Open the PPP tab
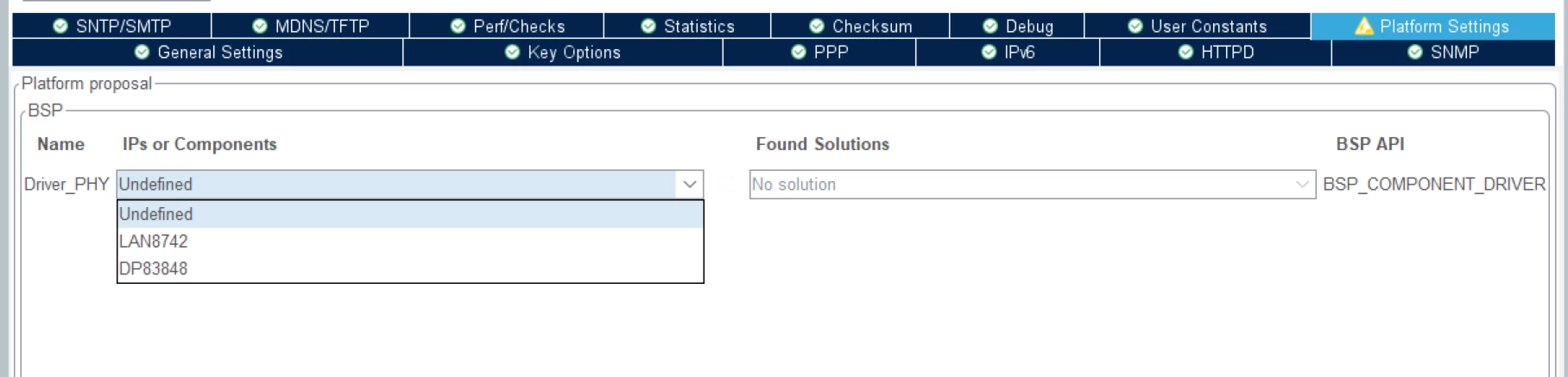The width and height of the screenshot is (1568, 377). tap(819, 53)
